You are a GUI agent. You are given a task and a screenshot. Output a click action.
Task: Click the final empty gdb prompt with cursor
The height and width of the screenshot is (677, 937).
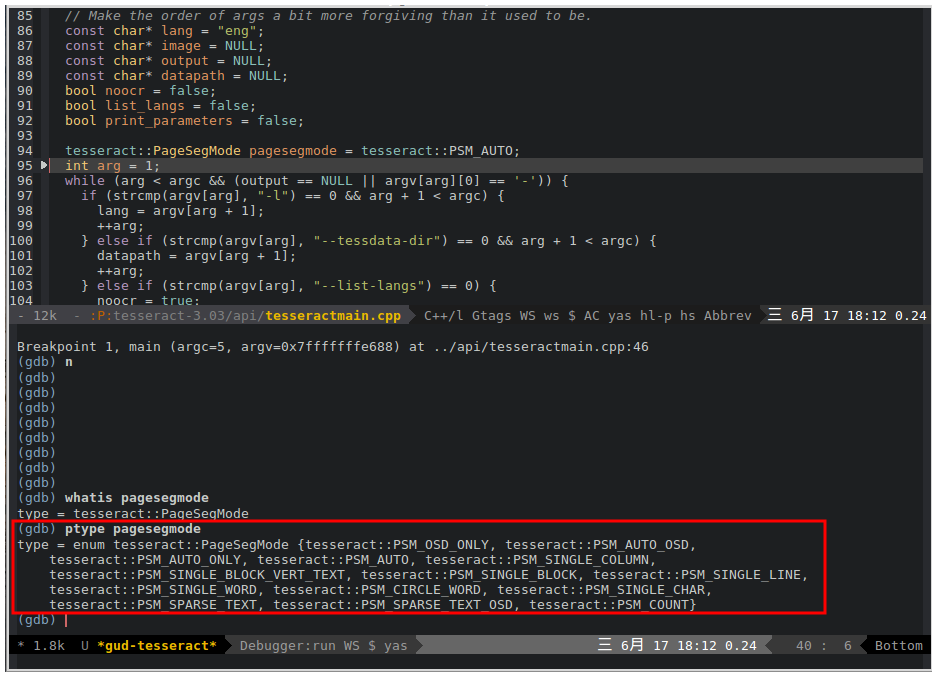(x=42, y=620)
